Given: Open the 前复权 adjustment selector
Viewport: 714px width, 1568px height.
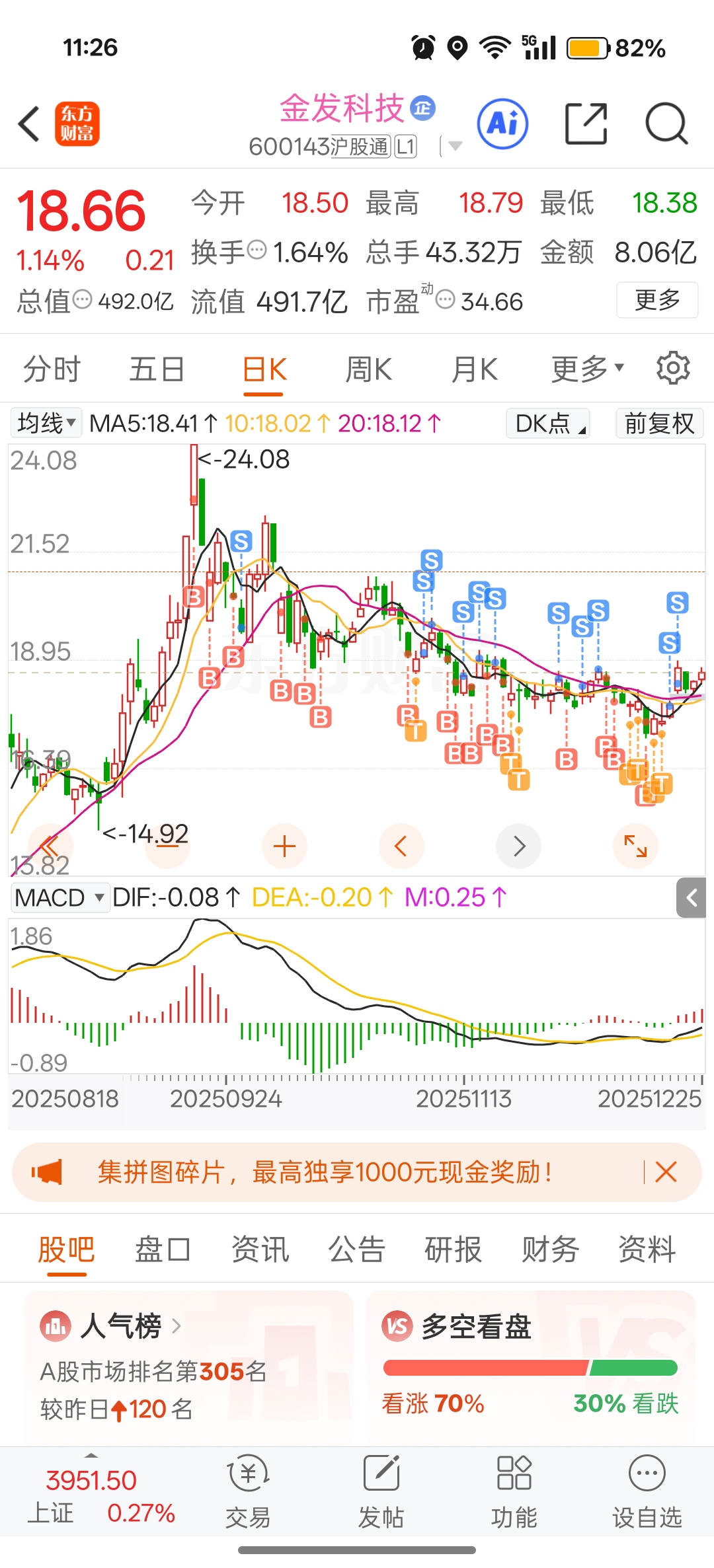Looking at the screenshot, I should (x=659, y=423).
